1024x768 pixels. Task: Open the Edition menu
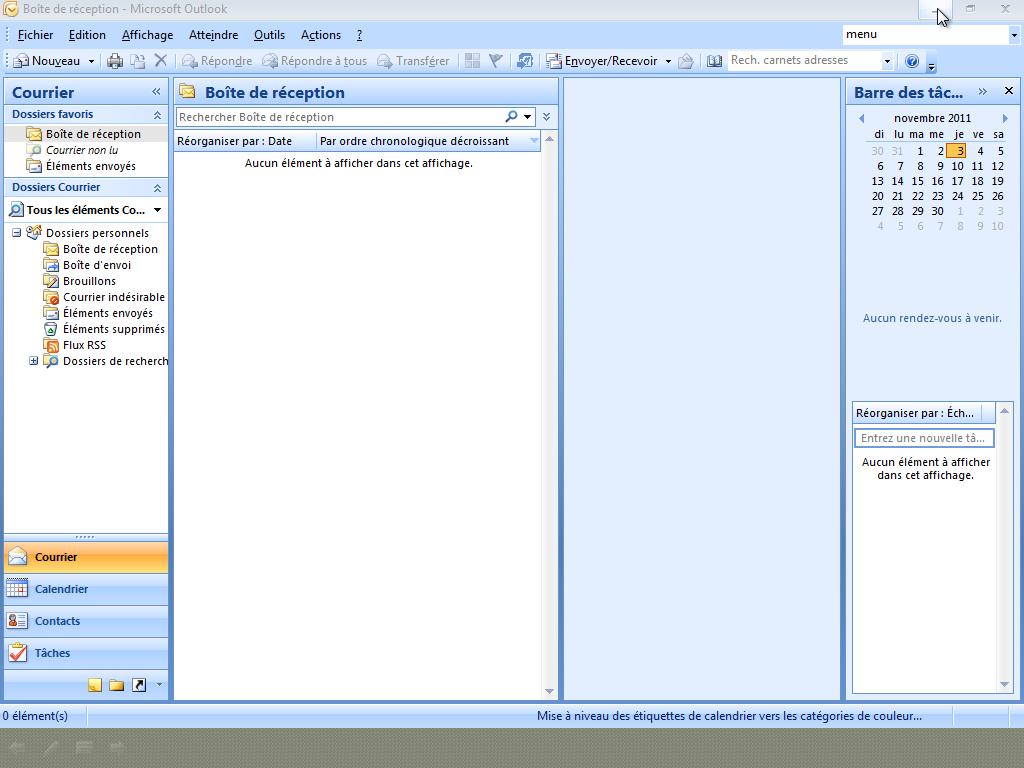pos(87,35)
